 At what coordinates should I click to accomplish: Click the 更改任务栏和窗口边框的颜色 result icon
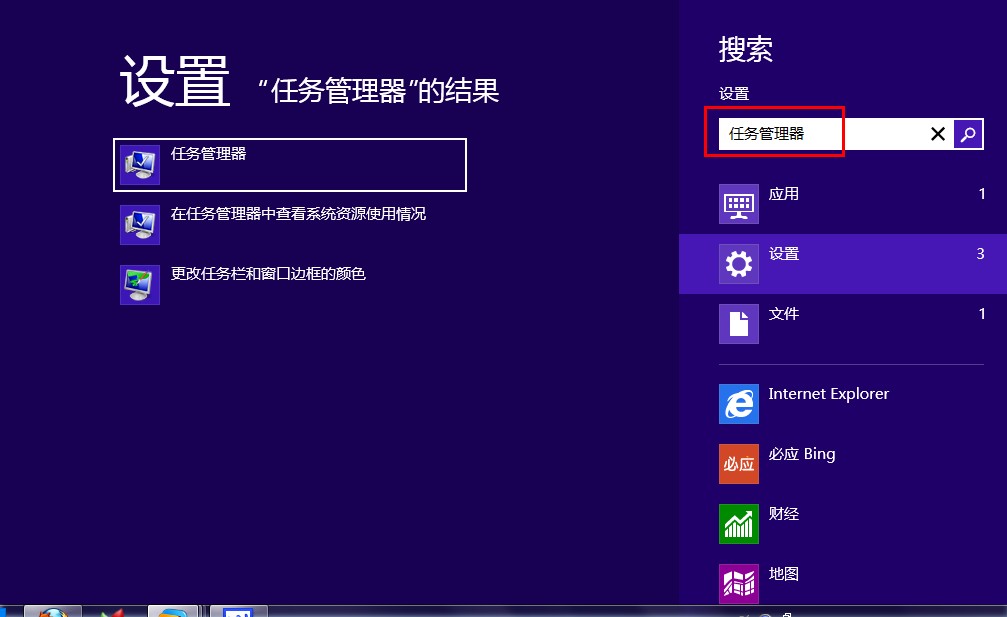coord(140,284)
